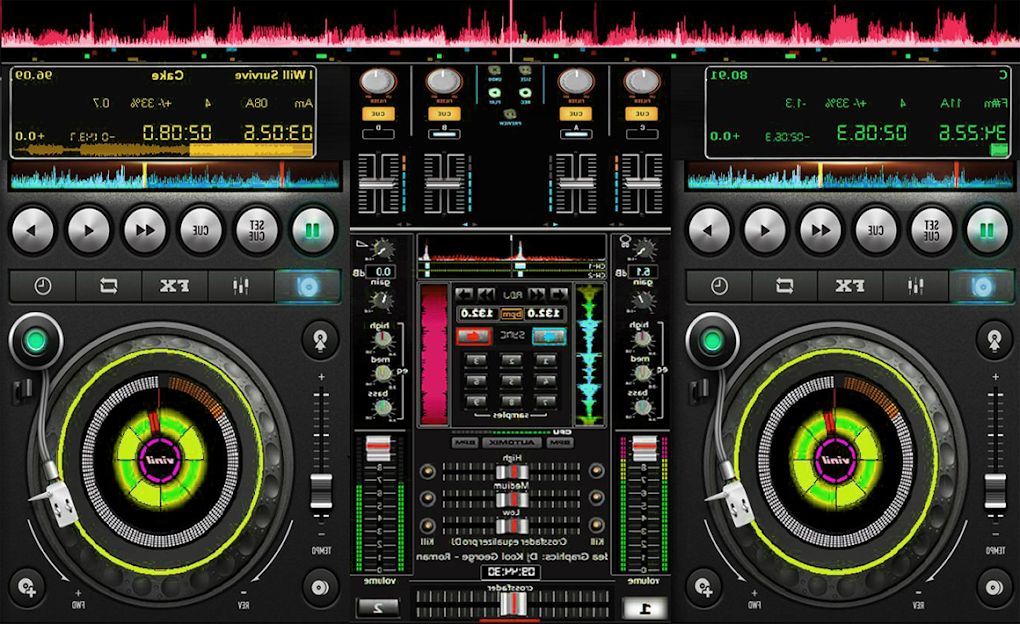Select the EQ sliders icon on the right toolbar
The height and width of the screenshot is (624, 1020).
click(x=916, y=286)
